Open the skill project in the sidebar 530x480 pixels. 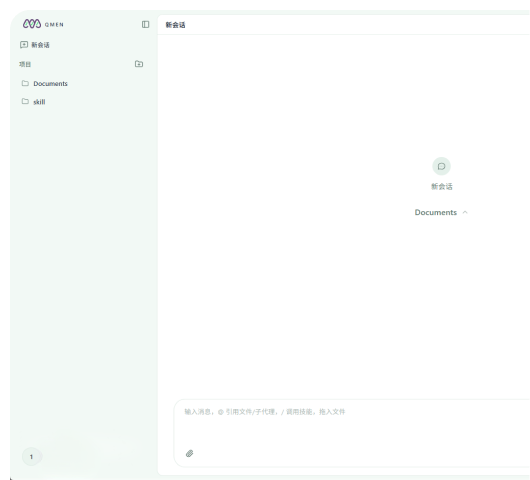coord(39,102)
